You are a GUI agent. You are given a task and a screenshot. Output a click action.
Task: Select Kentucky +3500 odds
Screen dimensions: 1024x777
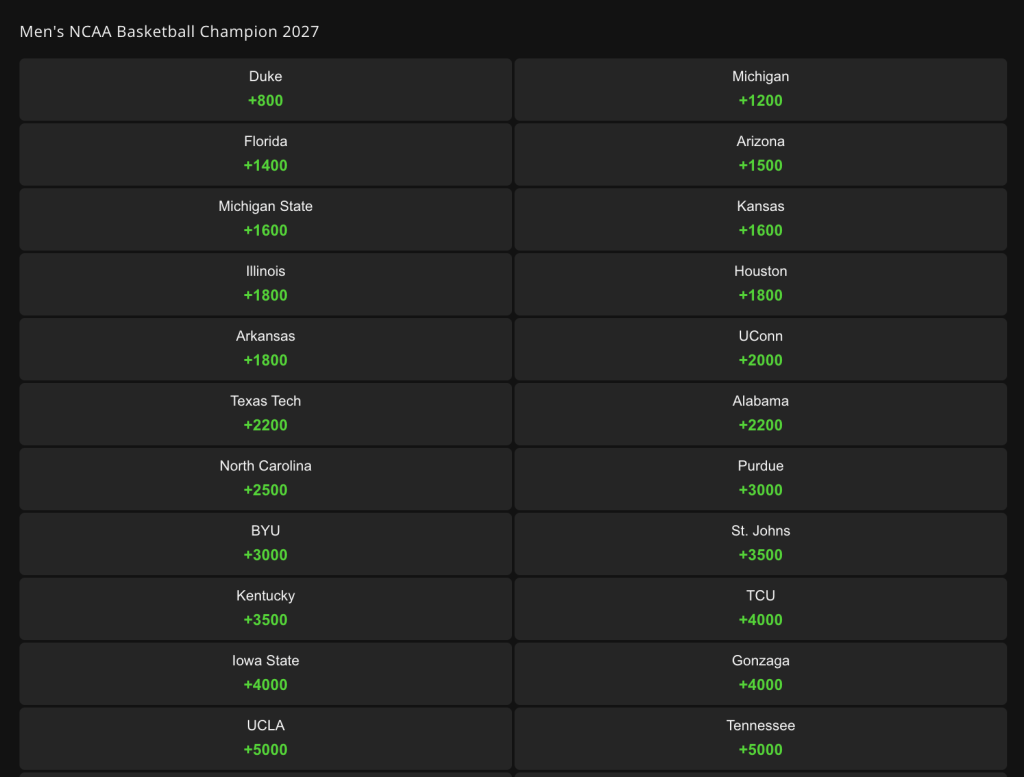point(265,609)
